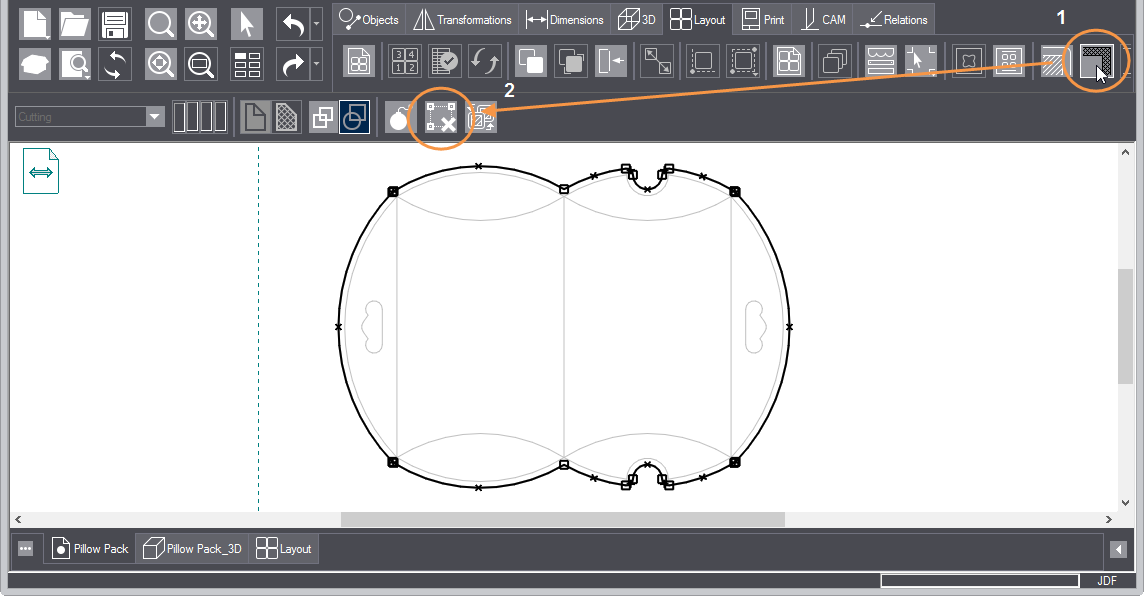The image size is (1144, 596).
Task: Click the bomb icon in toolbar
Action: (399, 118)
